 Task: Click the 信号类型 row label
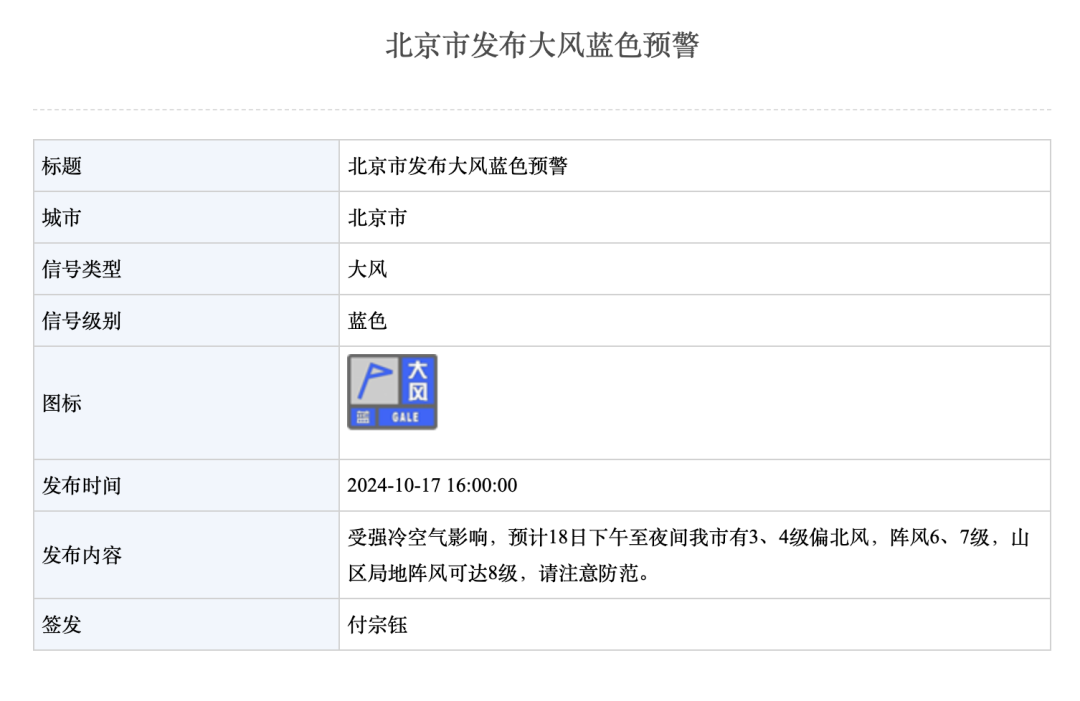coord(82,270)
